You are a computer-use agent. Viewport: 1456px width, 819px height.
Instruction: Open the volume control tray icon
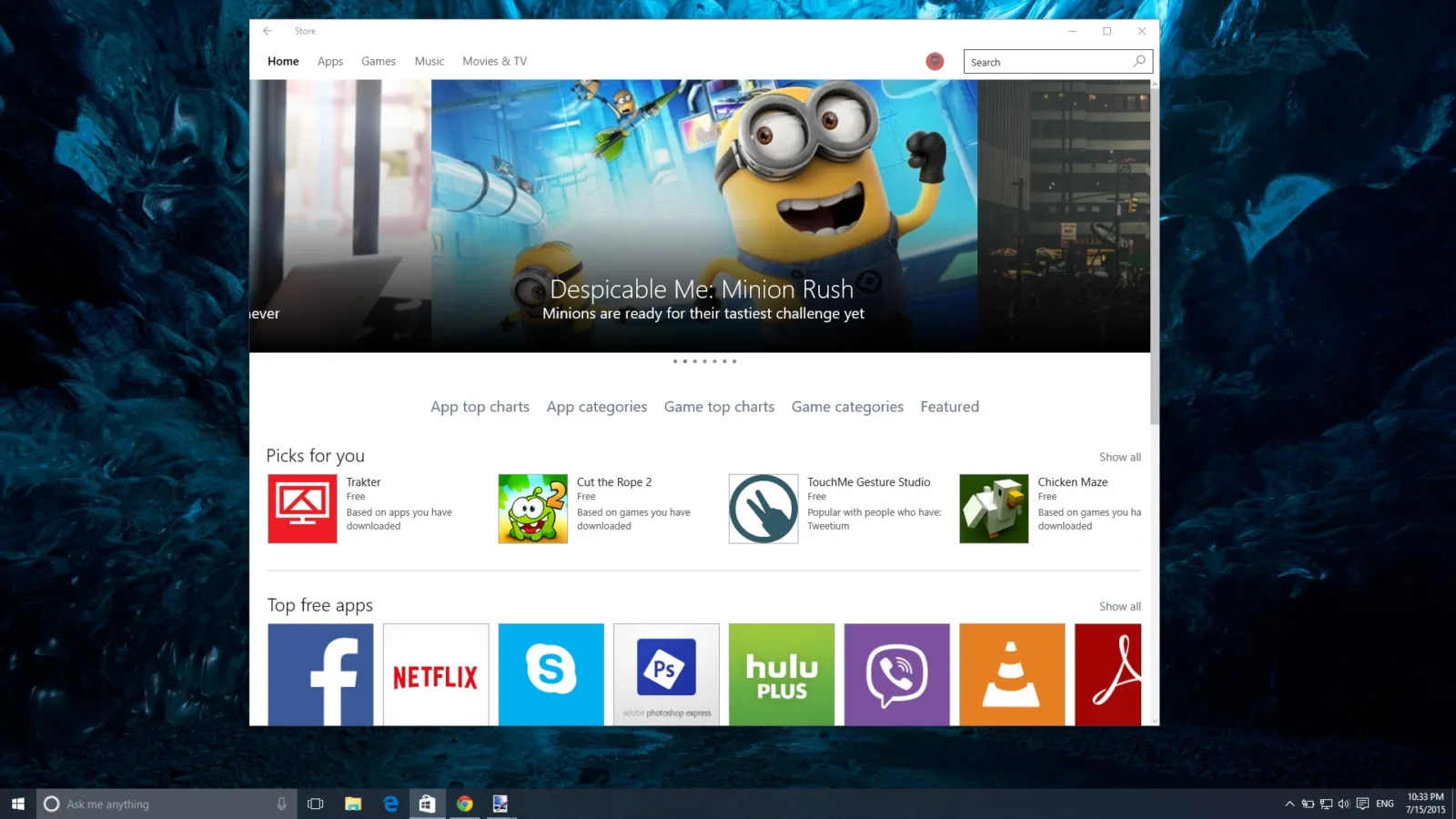click(1344, 804)
